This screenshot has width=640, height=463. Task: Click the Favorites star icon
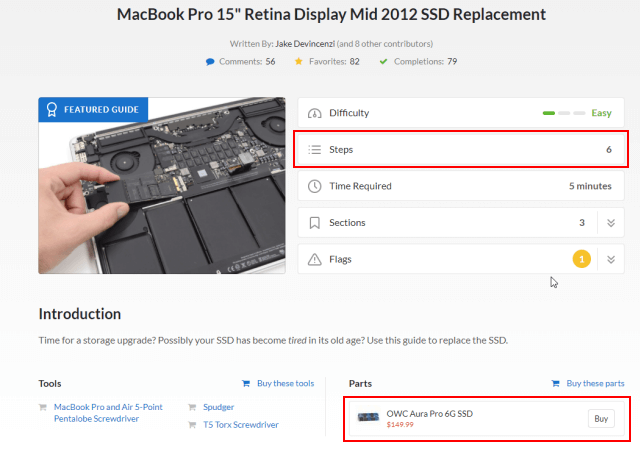(299, 61)
